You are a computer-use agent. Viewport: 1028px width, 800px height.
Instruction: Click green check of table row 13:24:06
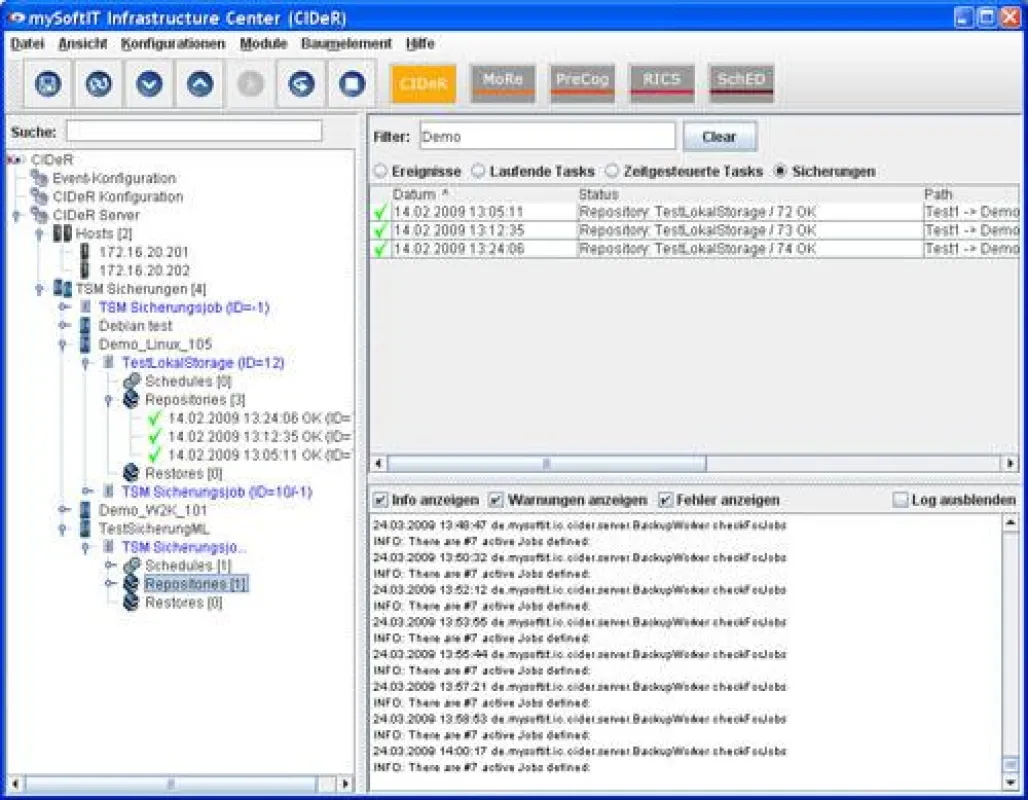click(x=380, y=249)
